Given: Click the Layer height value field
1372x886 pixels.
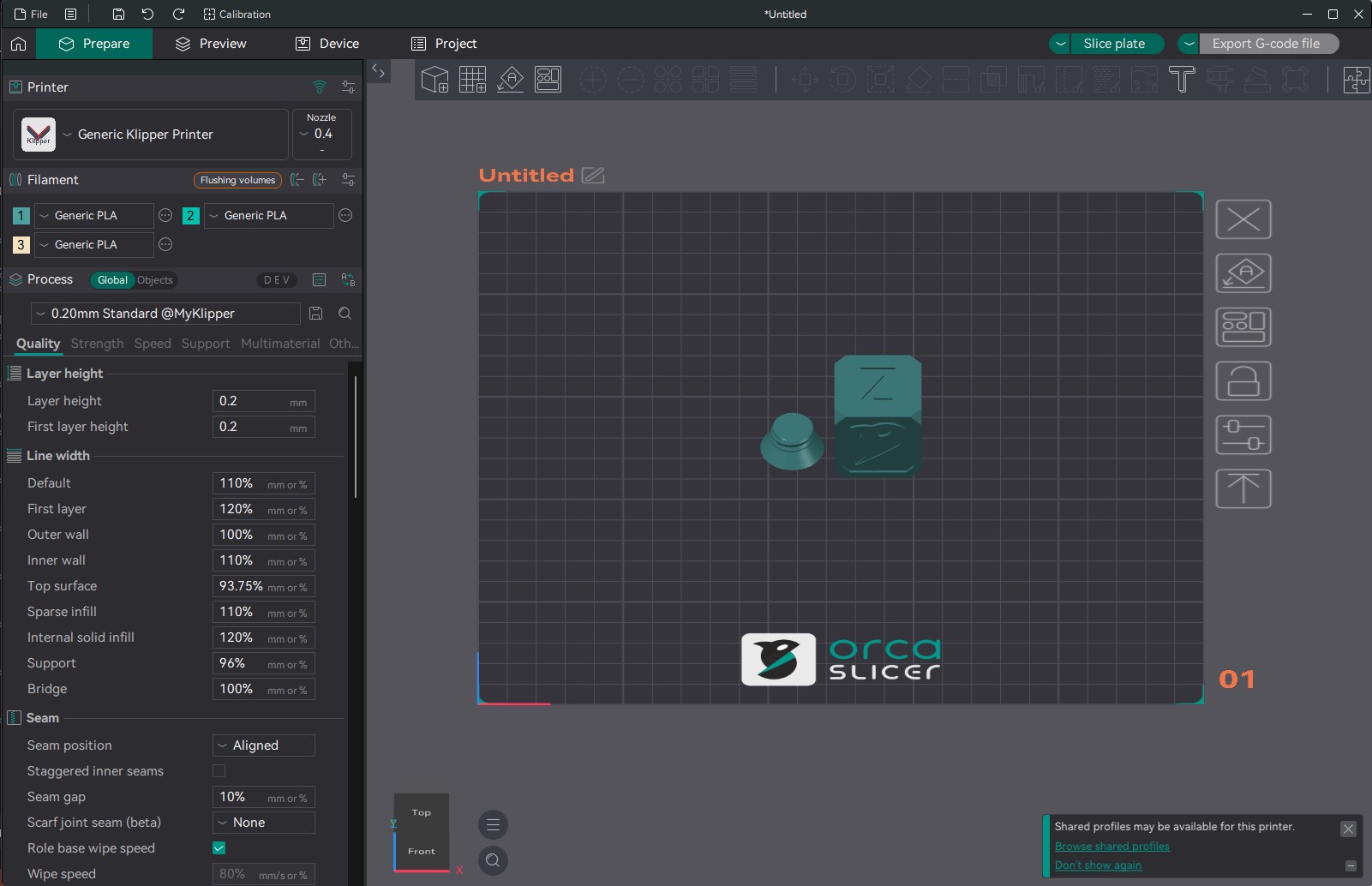Looking at the screenshot, I should 263,401.
